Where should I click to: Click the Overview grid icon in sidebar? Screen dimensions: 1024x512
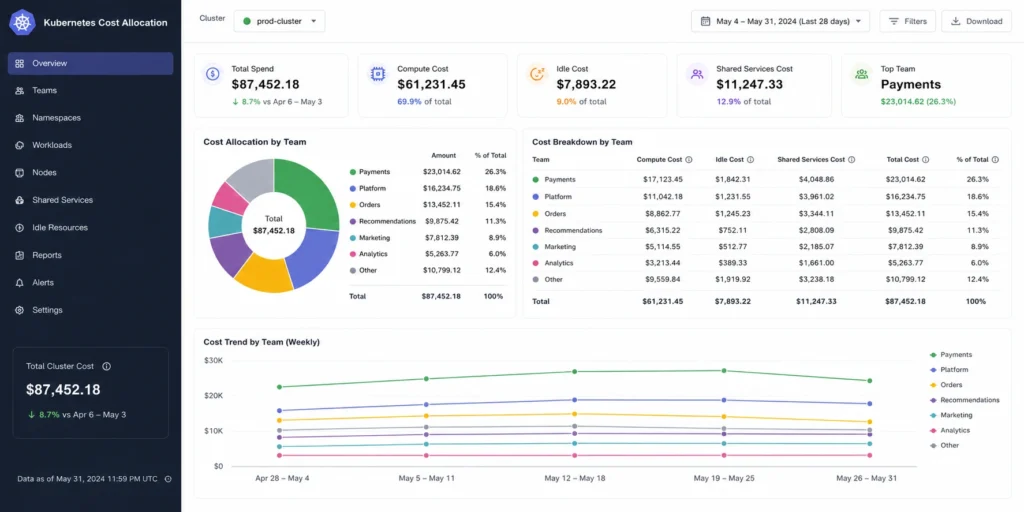point(20,63)
